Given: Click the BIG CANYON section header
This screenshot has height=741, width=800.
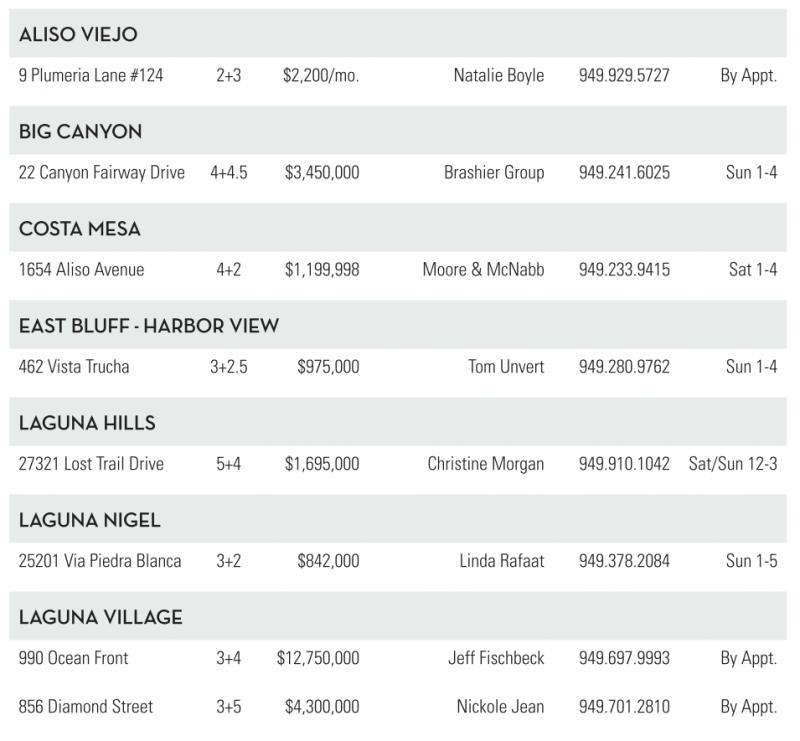Looking at the screenshot, I should point(80,132).
